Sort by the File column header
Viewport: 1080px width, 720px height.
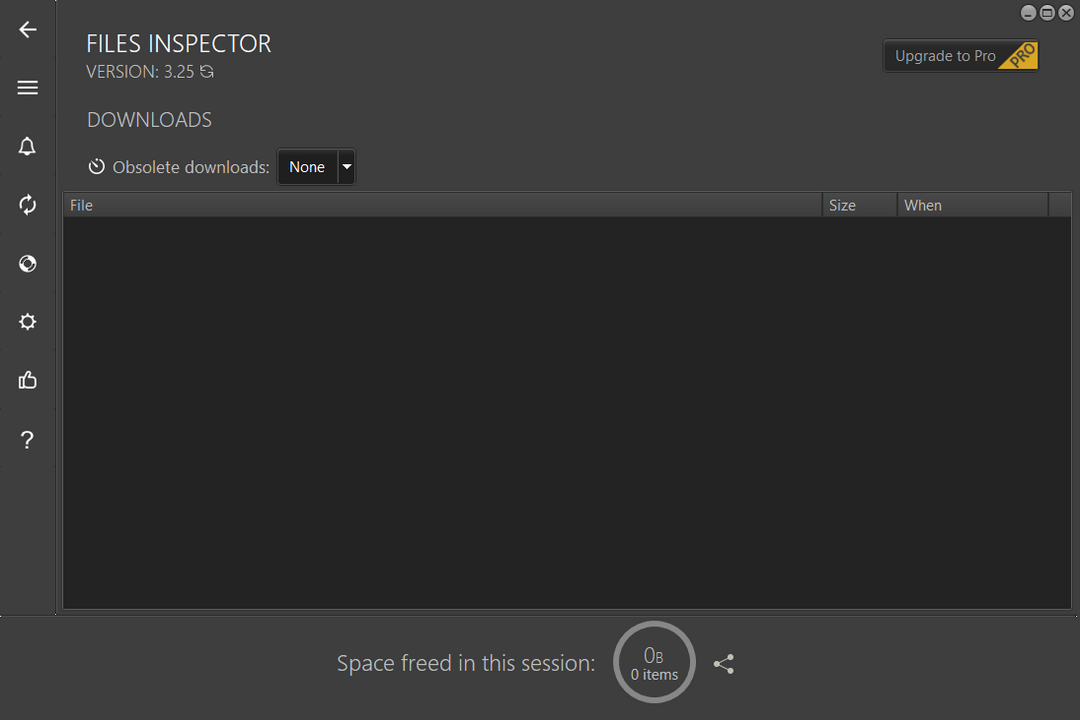click(x=442, y=205)
